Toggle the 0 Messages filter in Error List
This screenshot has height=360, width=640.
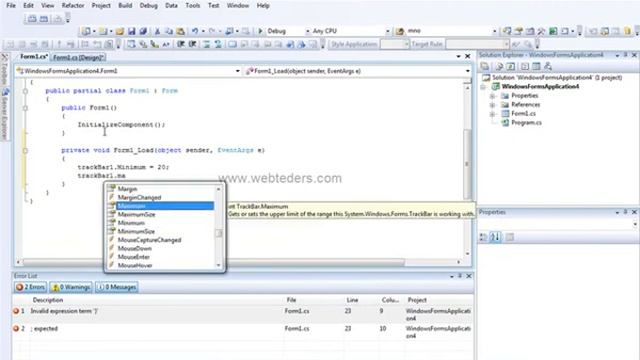(x=117, y=287)
